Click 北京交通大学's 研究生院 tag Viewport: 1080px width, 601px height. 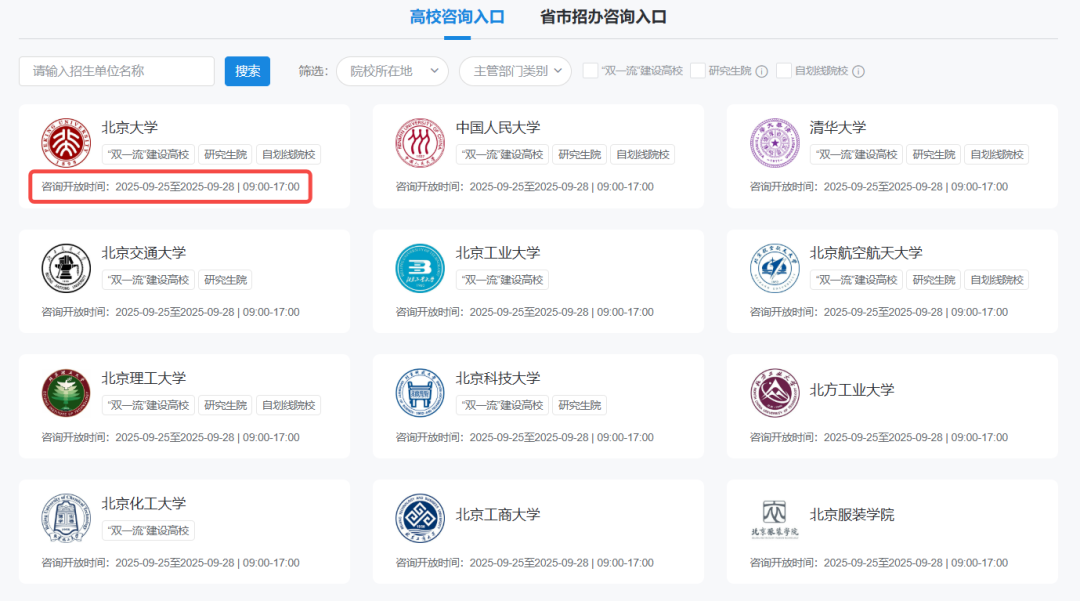(x=225, y=280)
